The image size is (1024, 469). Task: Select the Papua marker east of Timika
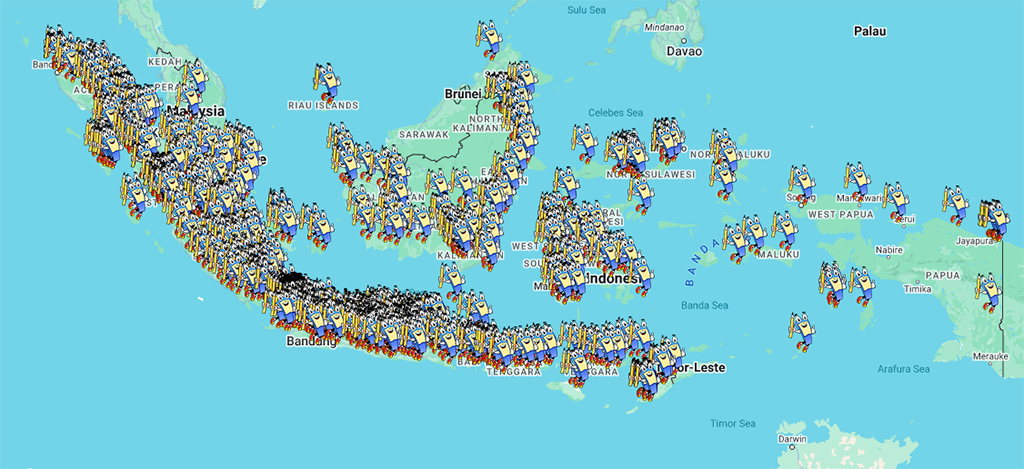click(x=988, y=292)
